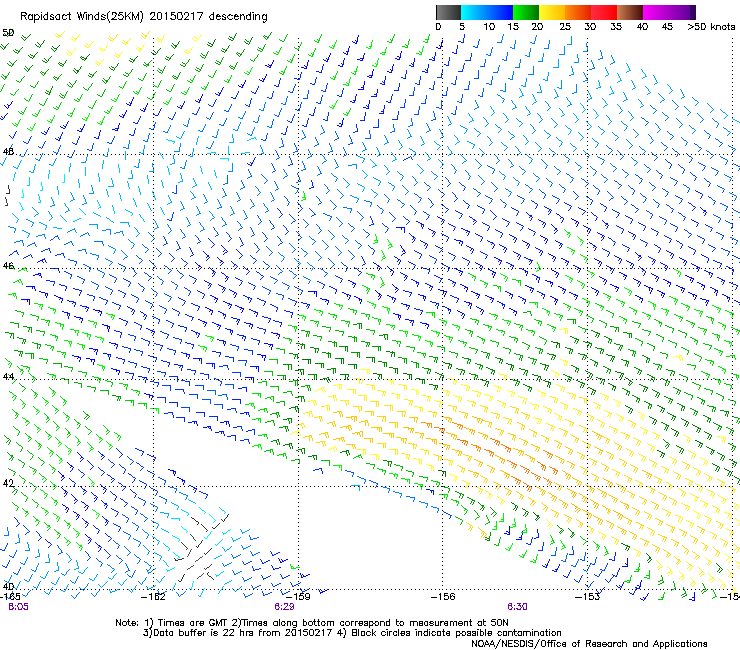Click the longitude label '-153'
The image size is (740, 650).
tap(587, 596)
